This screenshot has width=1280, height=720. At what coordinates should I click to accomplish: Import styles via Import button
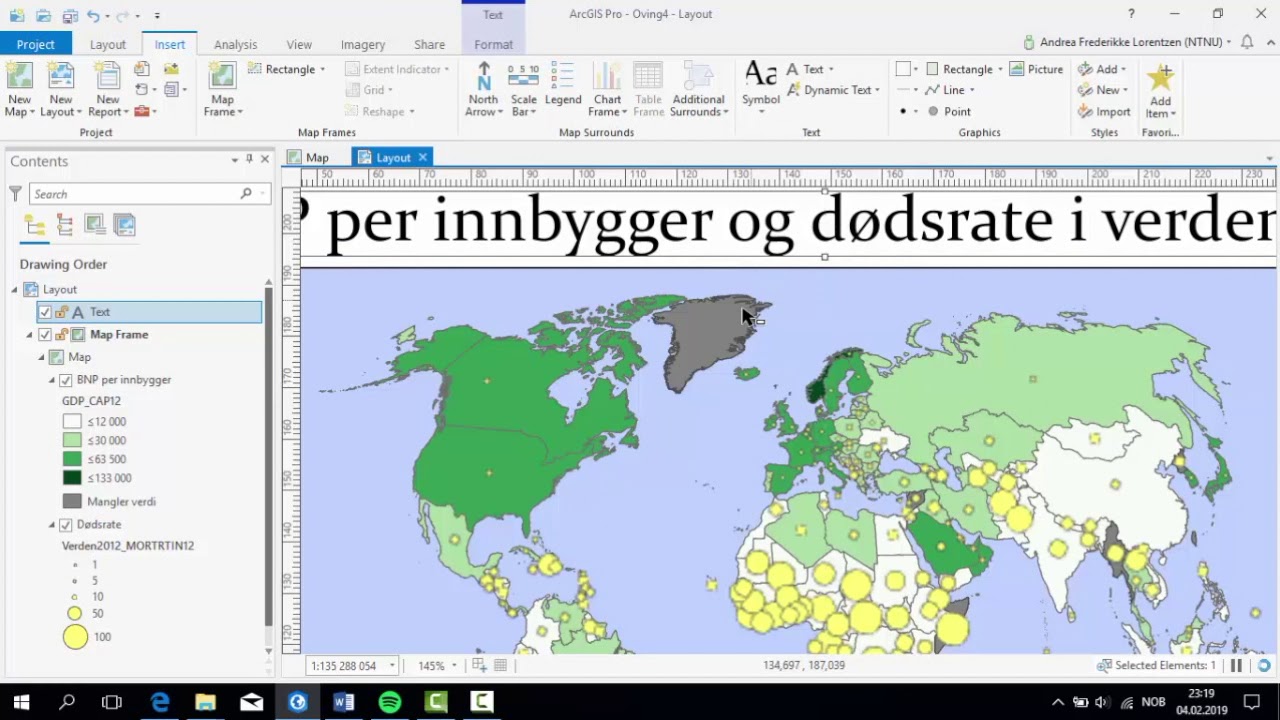click(x=1104, y=112)
